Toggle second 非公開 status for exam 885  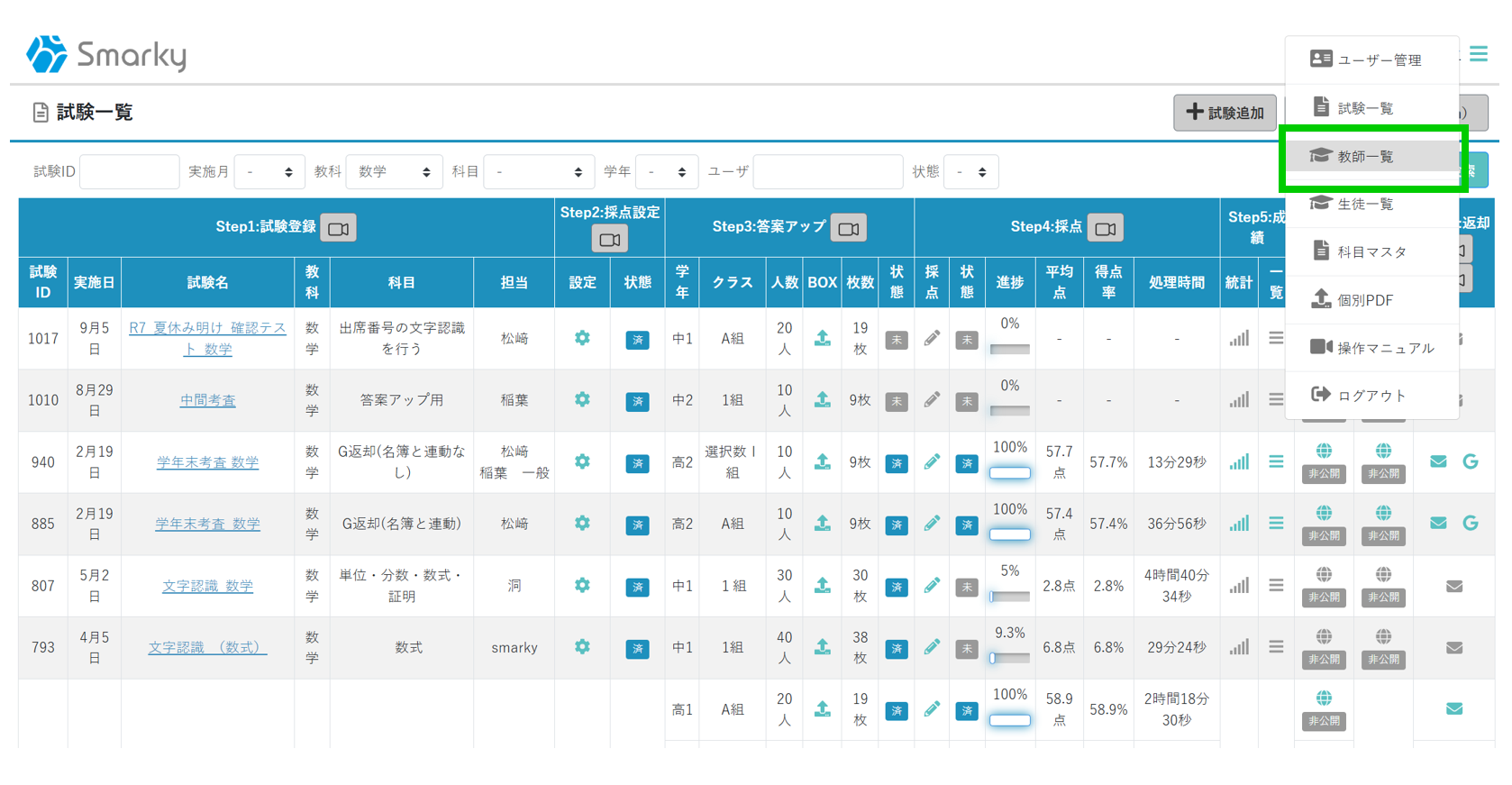click(1383, 535)
